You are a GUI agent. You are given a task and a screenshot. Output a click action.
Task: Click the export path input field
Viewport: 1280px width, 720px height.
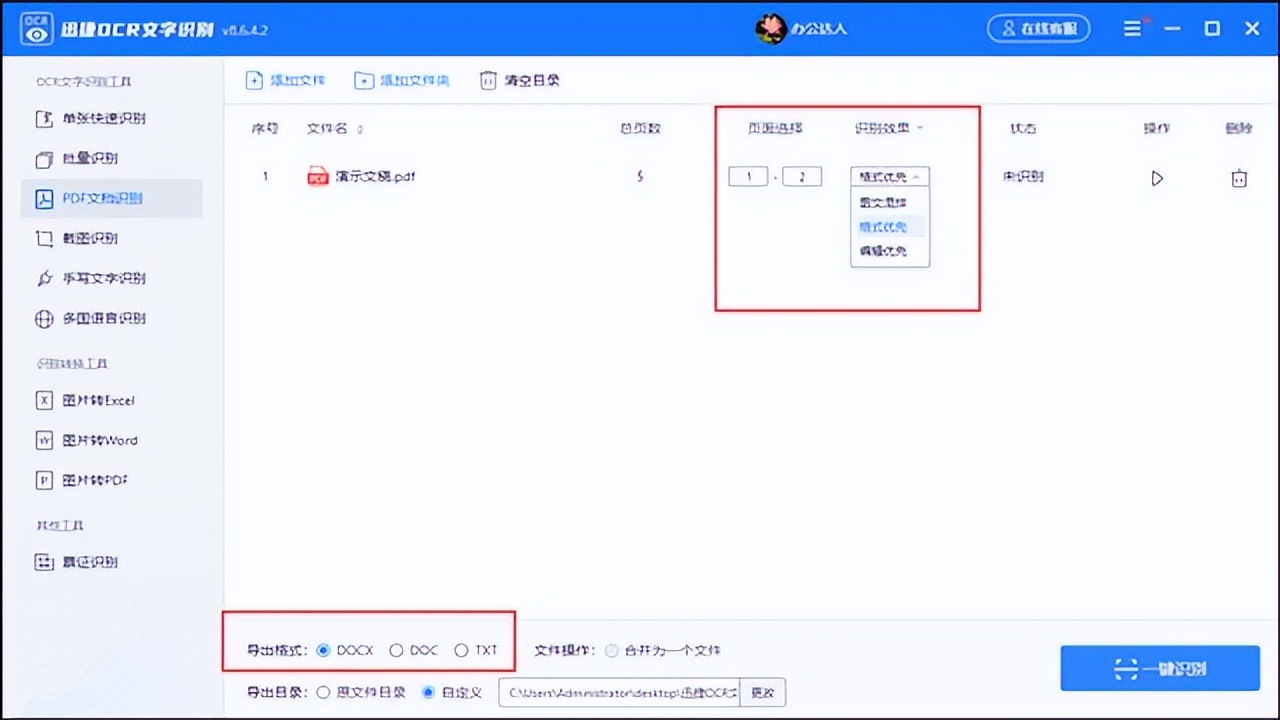tap(619, 692)
